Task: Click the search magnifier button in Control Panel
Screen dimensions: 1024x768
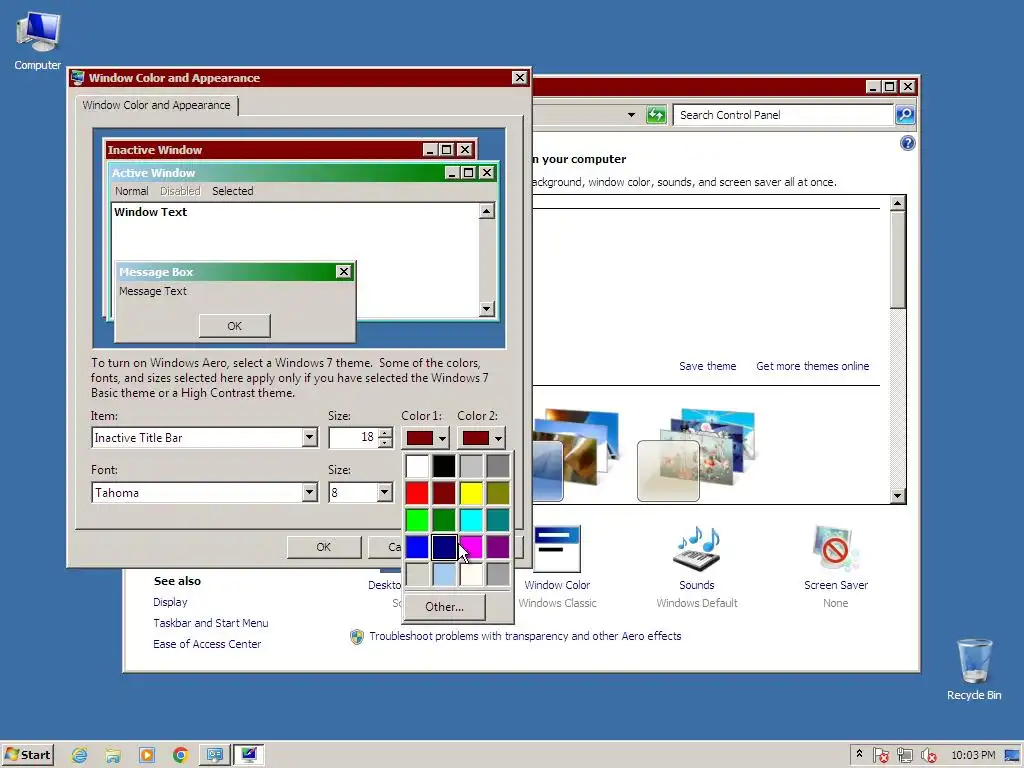Action: click(905, 115)
